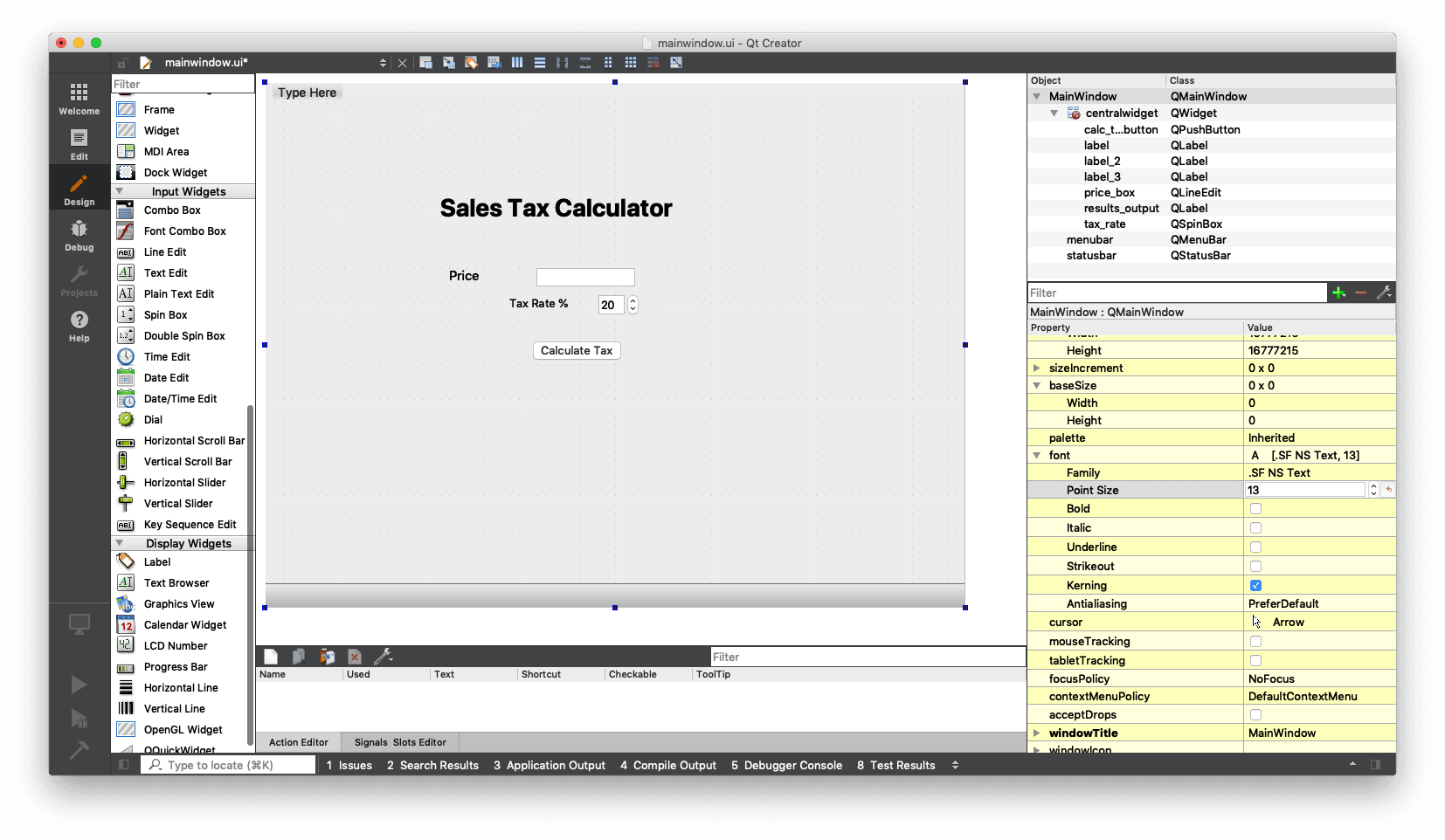
Task: Enable mouseTracking property checkbox
Action: [x=1255, y=641]
